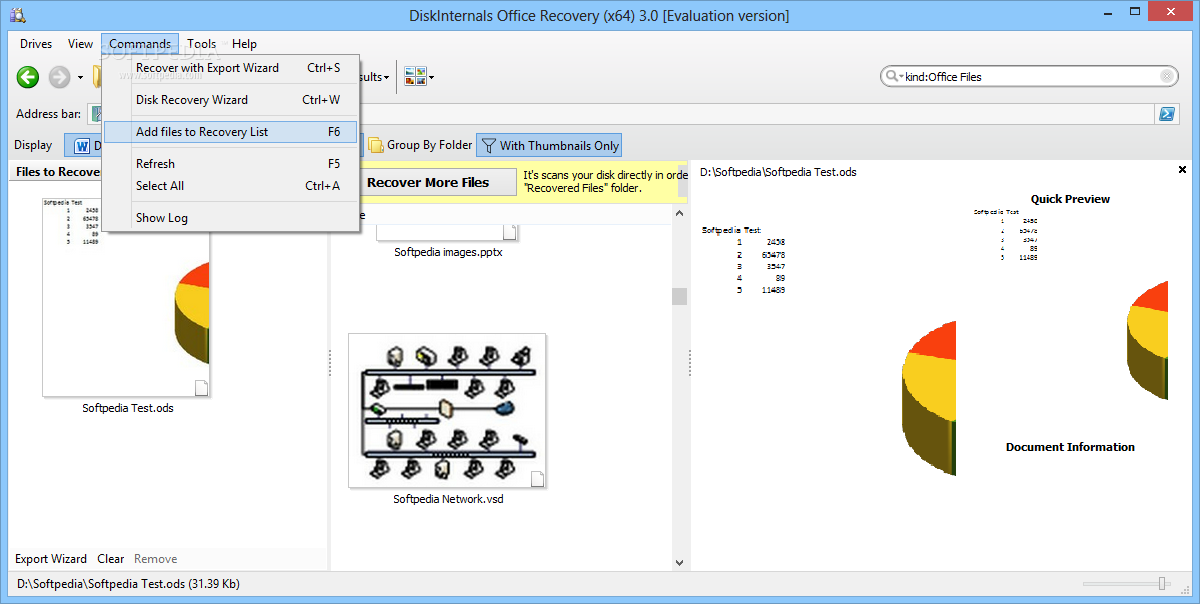Toggle Group By Folder
Viewport: 1200px width, 604px height.
tap(420, 145)
